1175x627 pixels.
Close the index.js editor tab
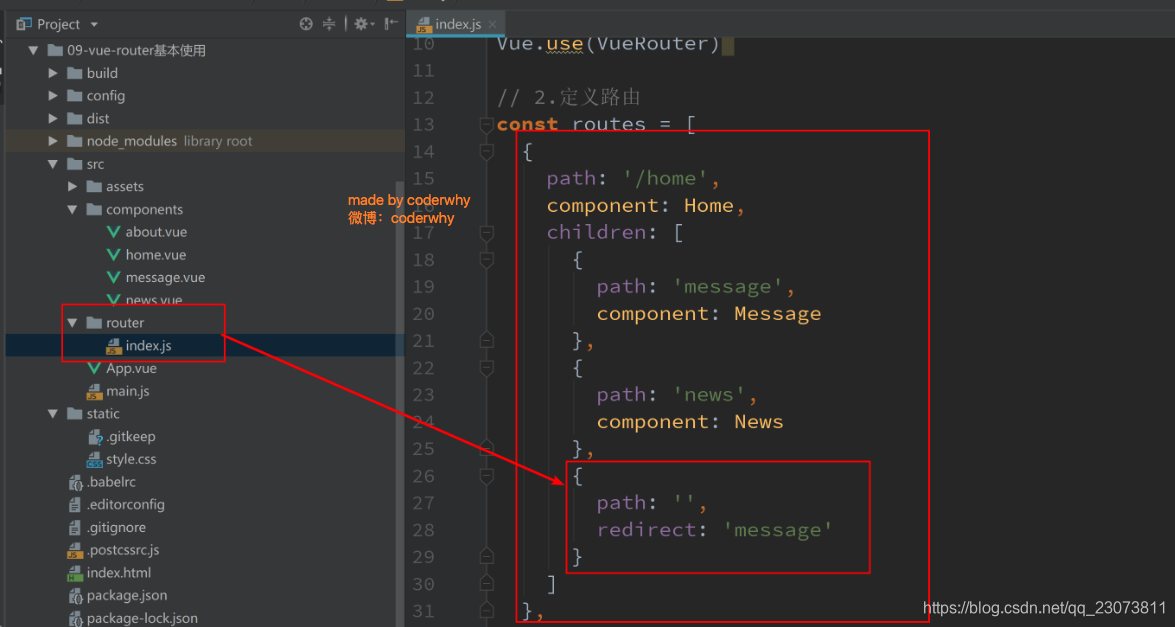[492, 24]
